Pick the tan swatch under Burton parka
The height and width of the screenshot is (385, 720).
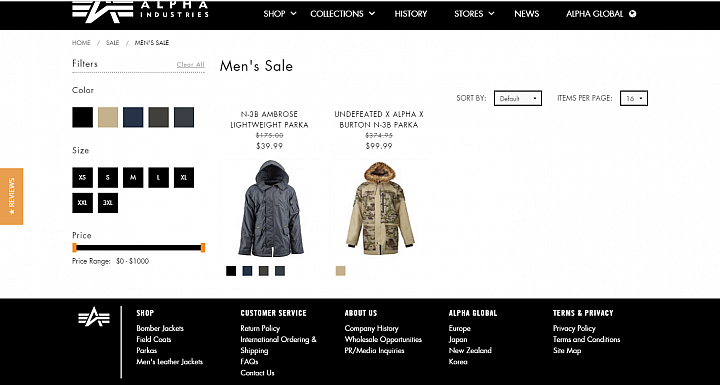click(x=340, y=271)
